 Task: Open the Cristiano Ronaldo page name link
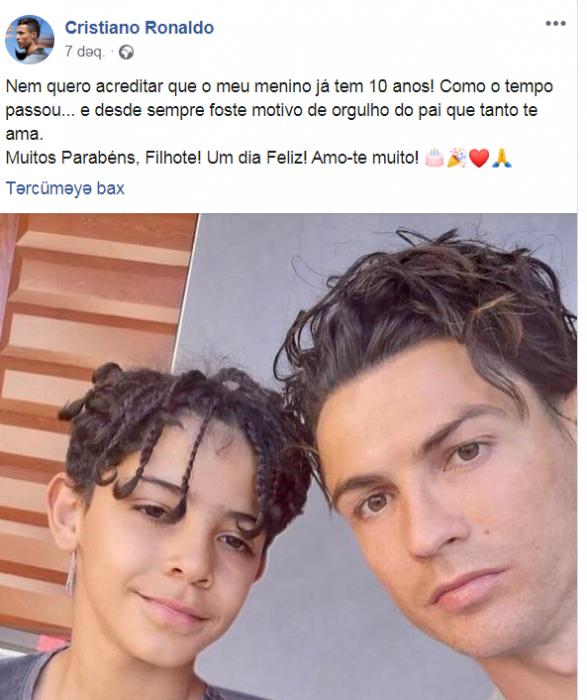(x=139, y=28)
